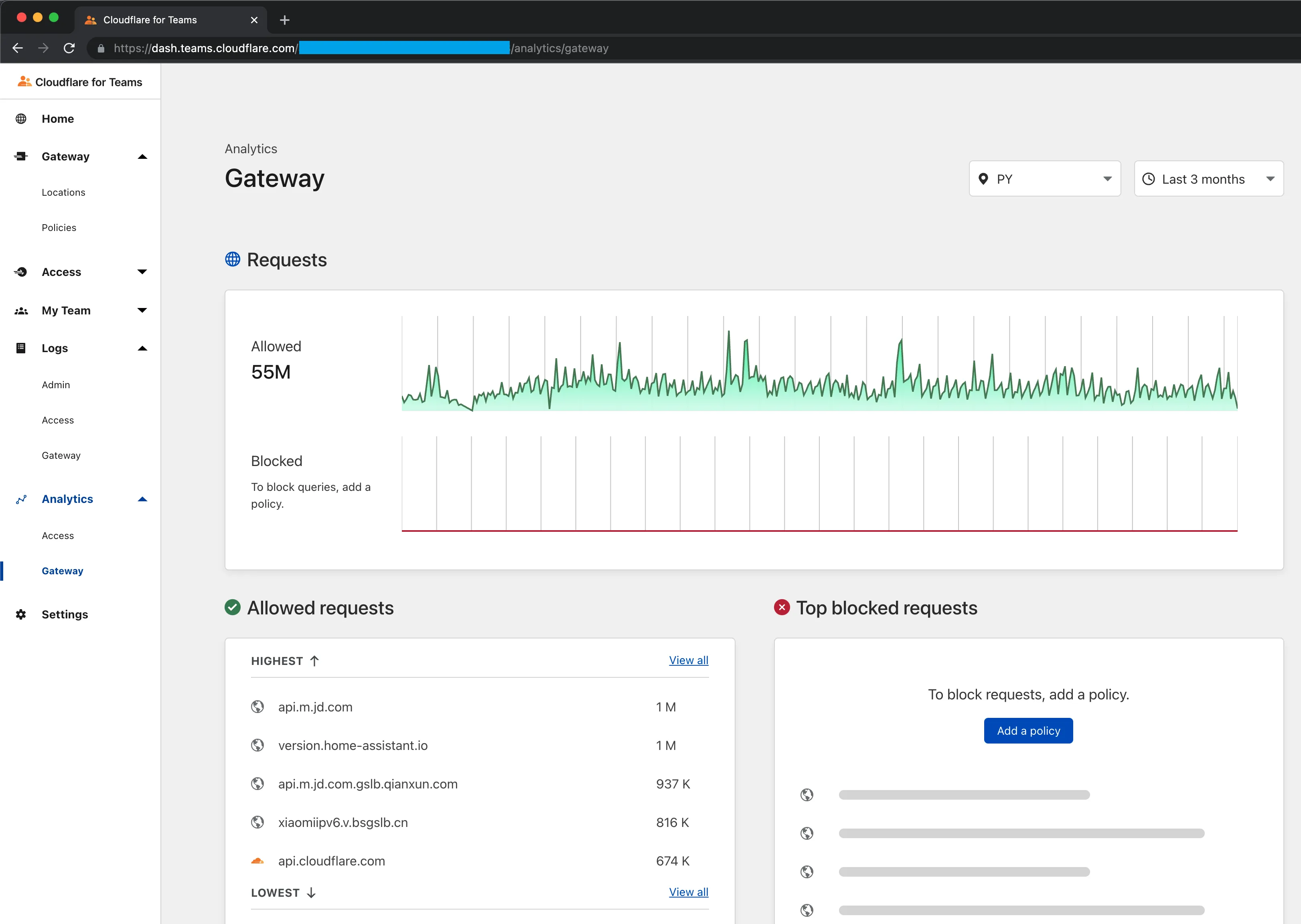
Task: Click the clock icon in time range dropdown
Action: point(1149,178)
